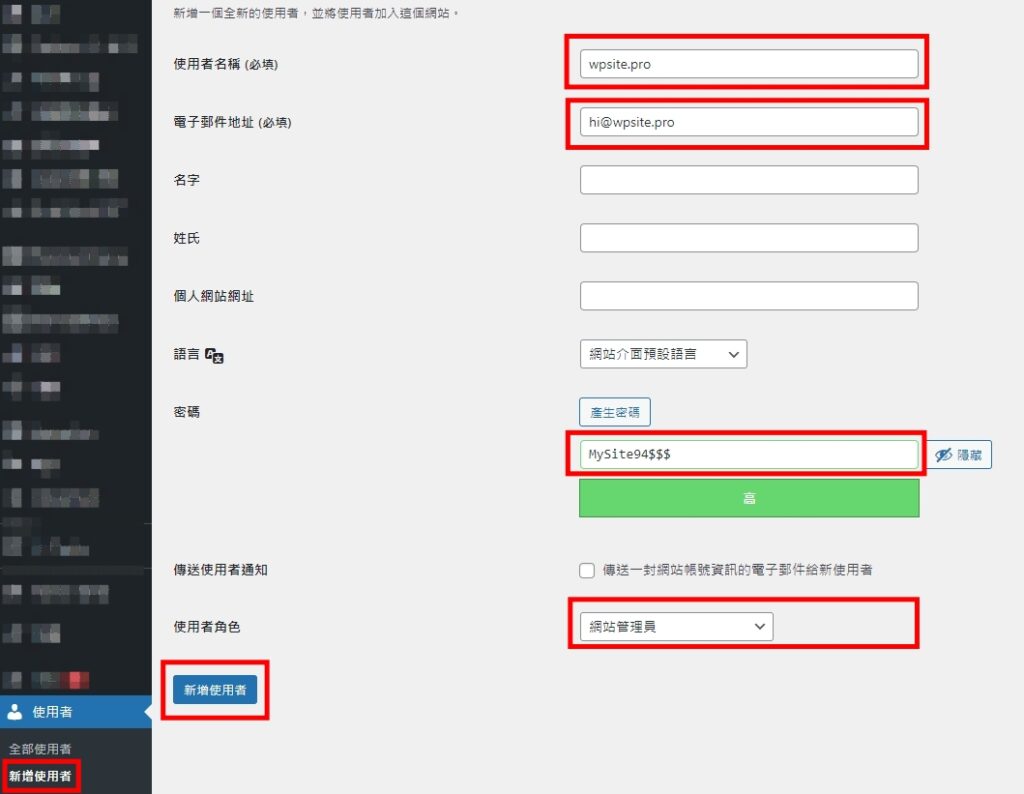This screenshot has width=1024, height=794.
Task: Click the email field with hi@wpsite.pro
Action: tap(748, 122)
